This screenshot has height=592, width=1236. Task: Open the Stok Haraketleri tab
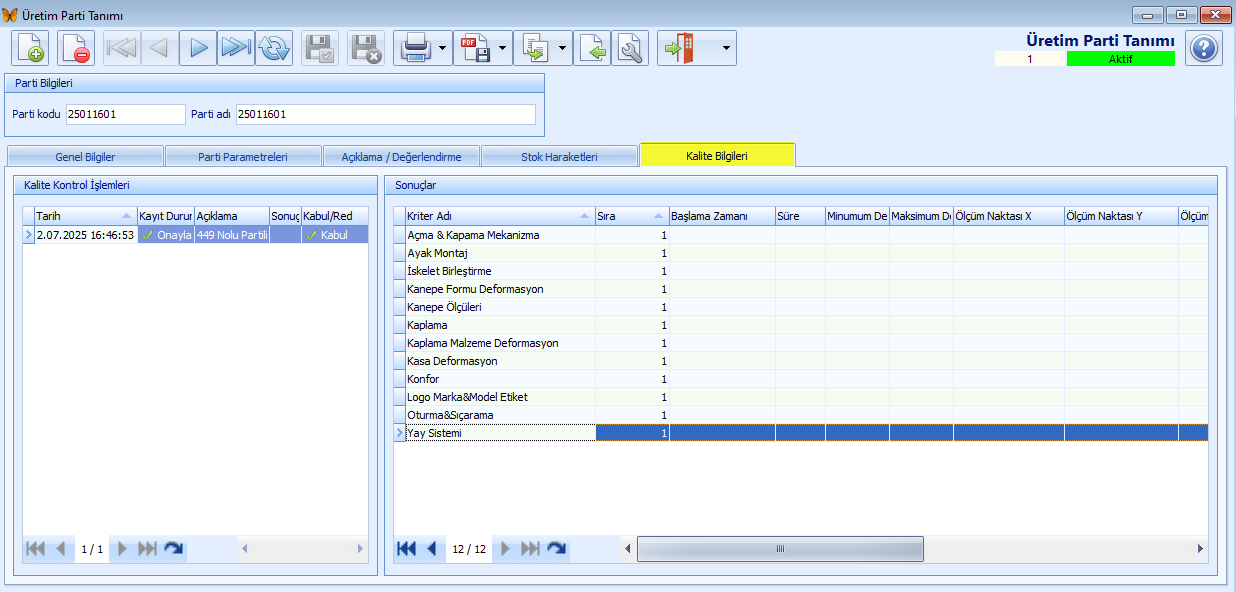559,157
